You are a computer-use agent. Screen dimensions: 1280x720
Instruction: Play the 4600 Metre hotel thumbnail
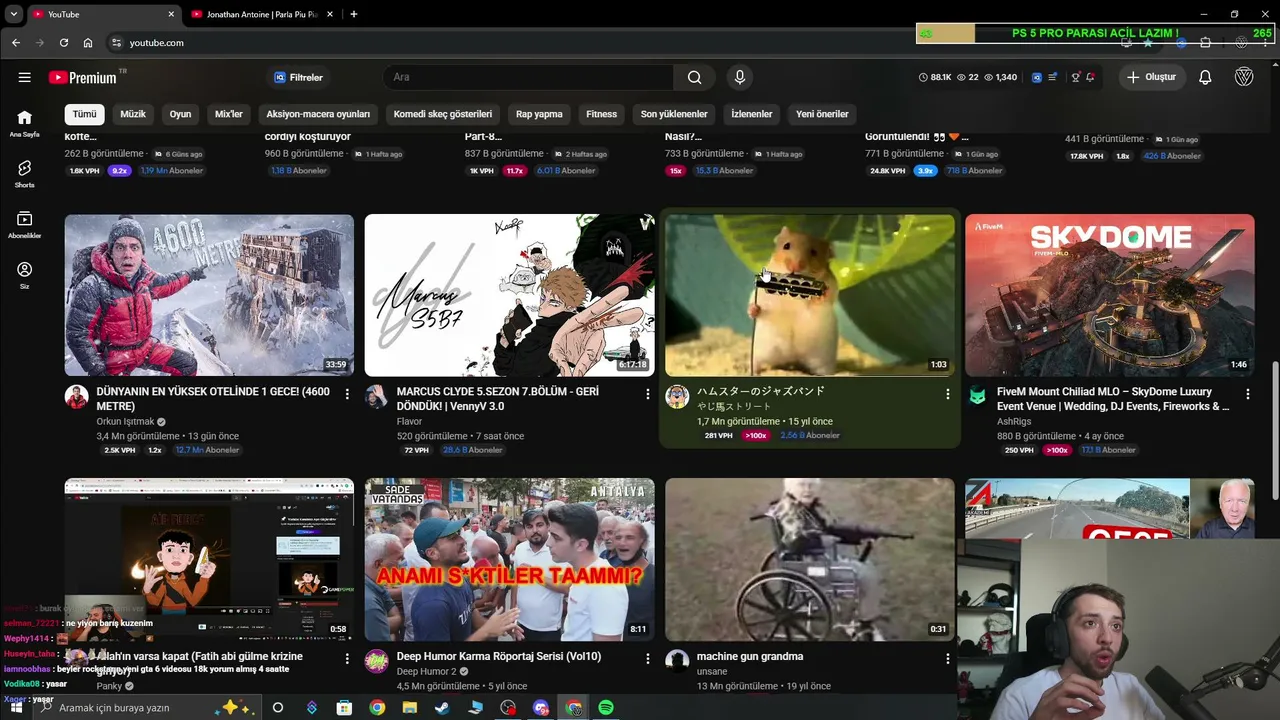tap(209, 295)
